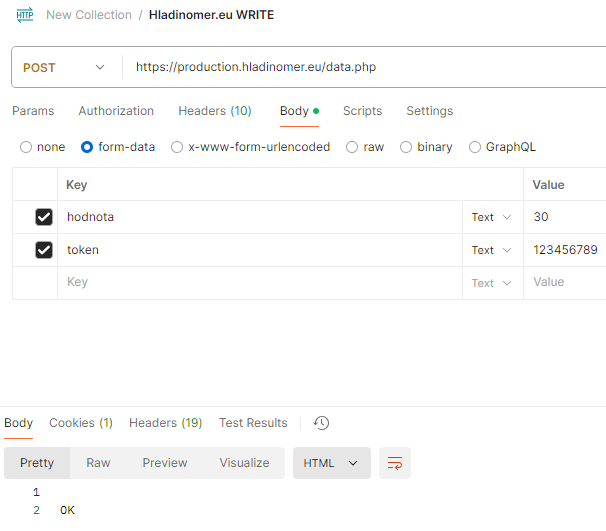Expand the HTML response format dropdown
This screenshot has height=531, width=606.
point(331,463)
